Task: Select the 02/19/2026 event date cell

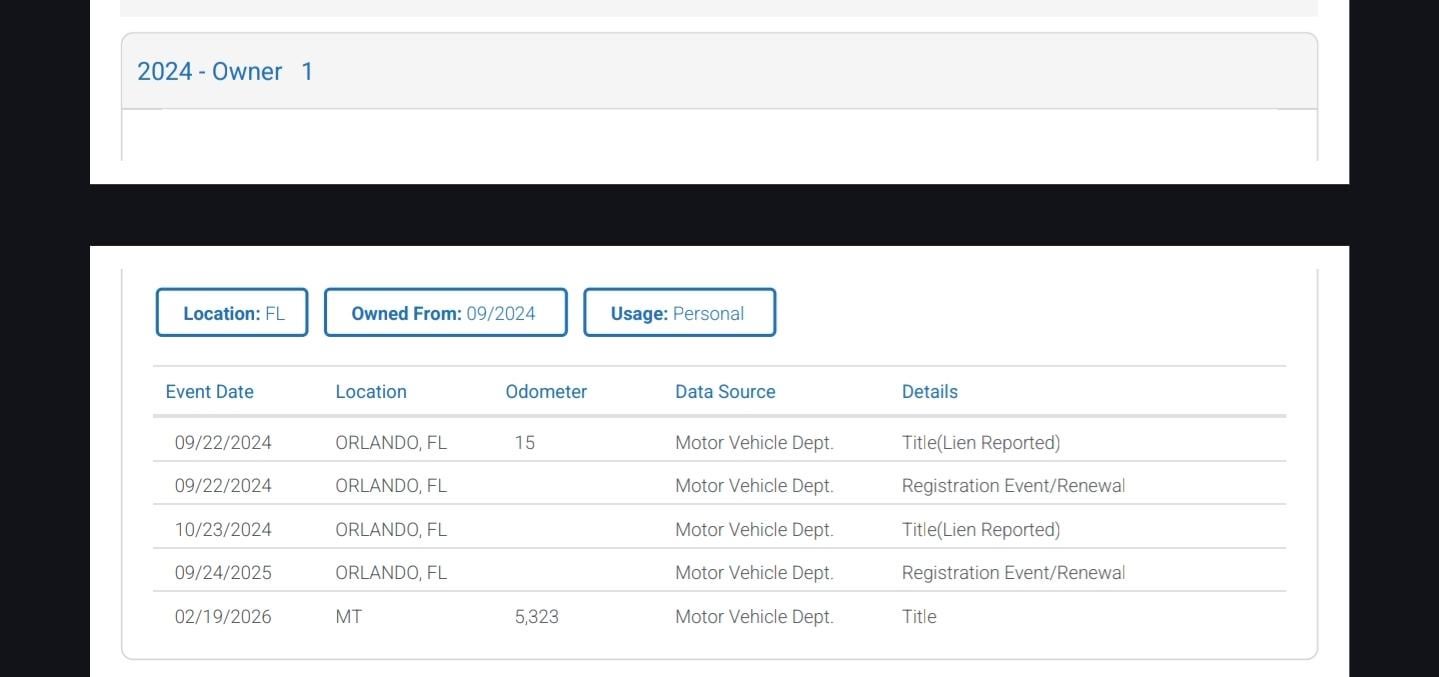Action: [223, 617]
